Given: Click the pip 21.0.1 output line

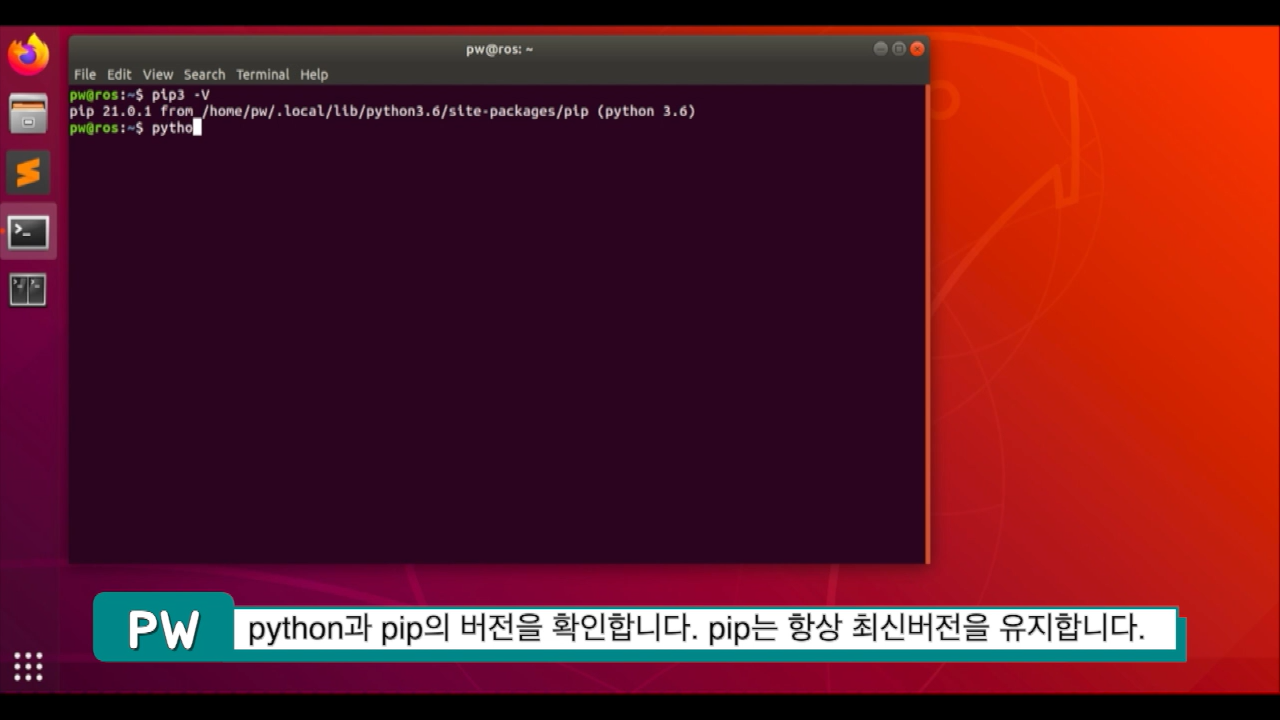Looking at the screenshot, I should [x=382, y=111].
